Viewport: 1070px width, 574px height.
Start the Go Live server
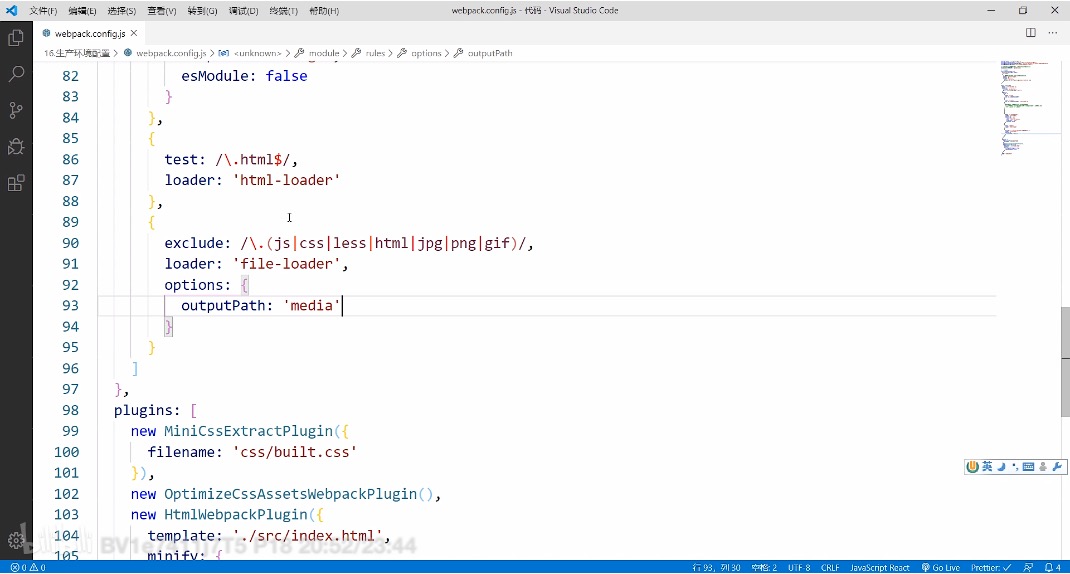(940, 568)
